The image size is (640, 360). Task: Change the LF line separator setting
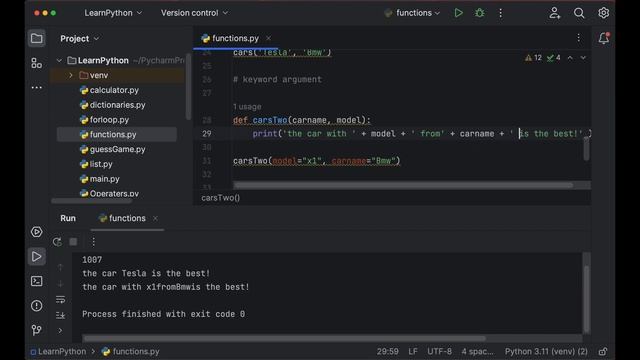(x=413, y=351)
